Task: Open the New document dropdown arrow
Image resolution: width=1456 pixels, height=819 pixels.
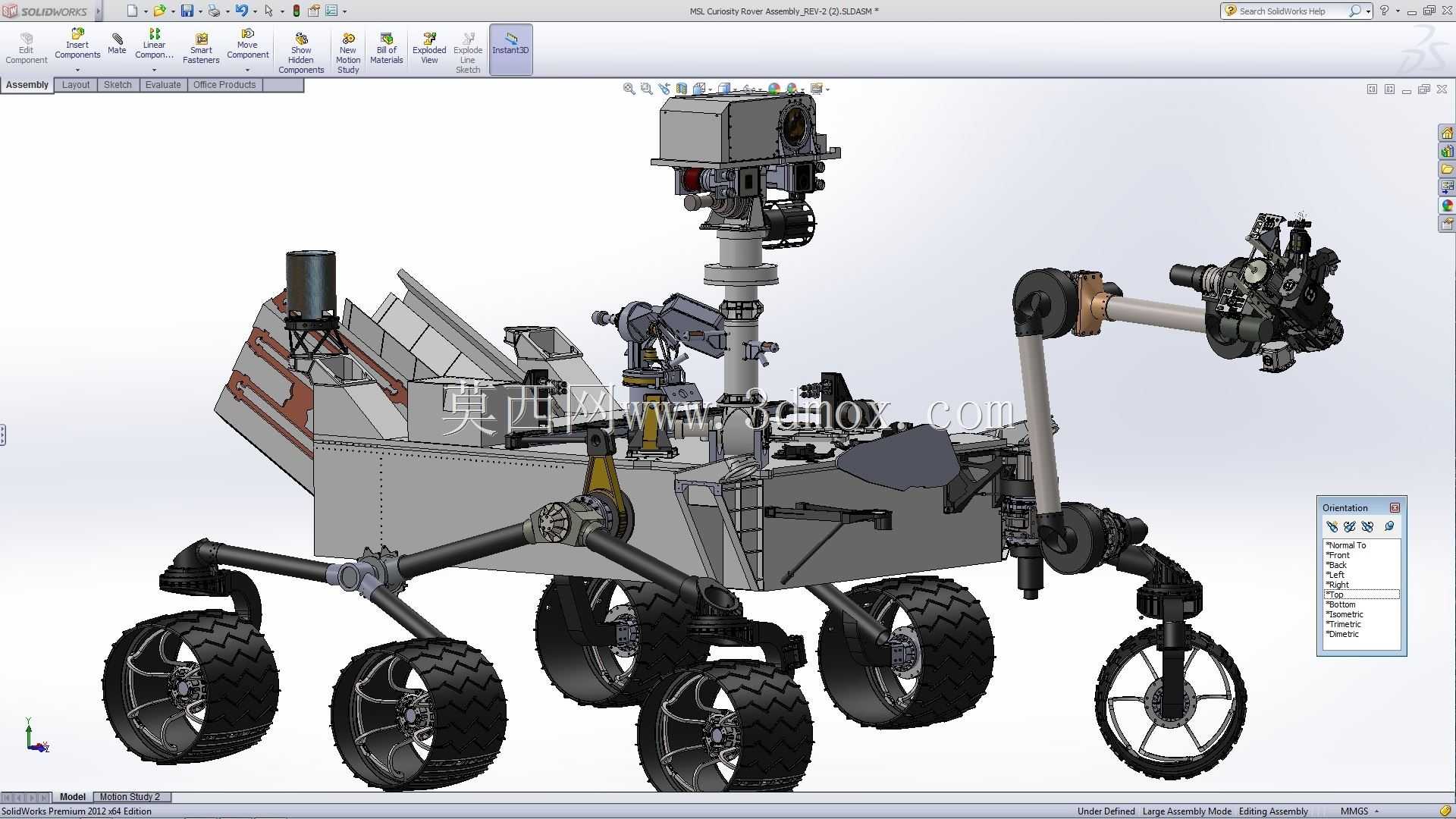Action: point(146,11)
